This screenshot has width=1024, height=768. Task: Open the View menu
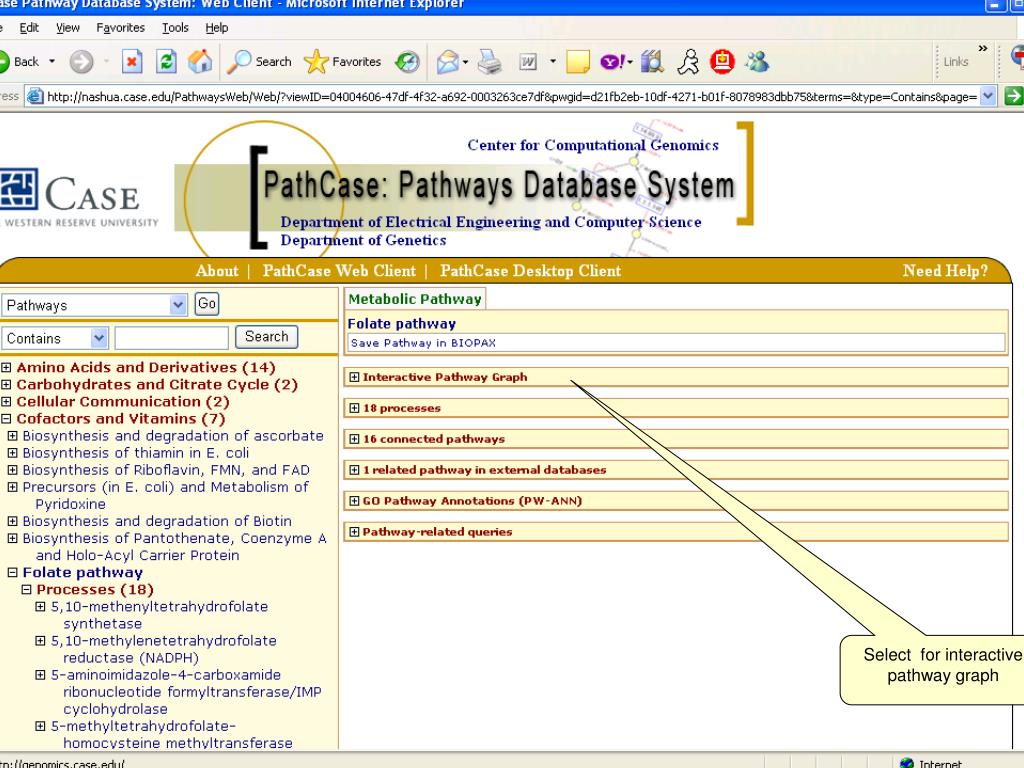tap(67, 27)
